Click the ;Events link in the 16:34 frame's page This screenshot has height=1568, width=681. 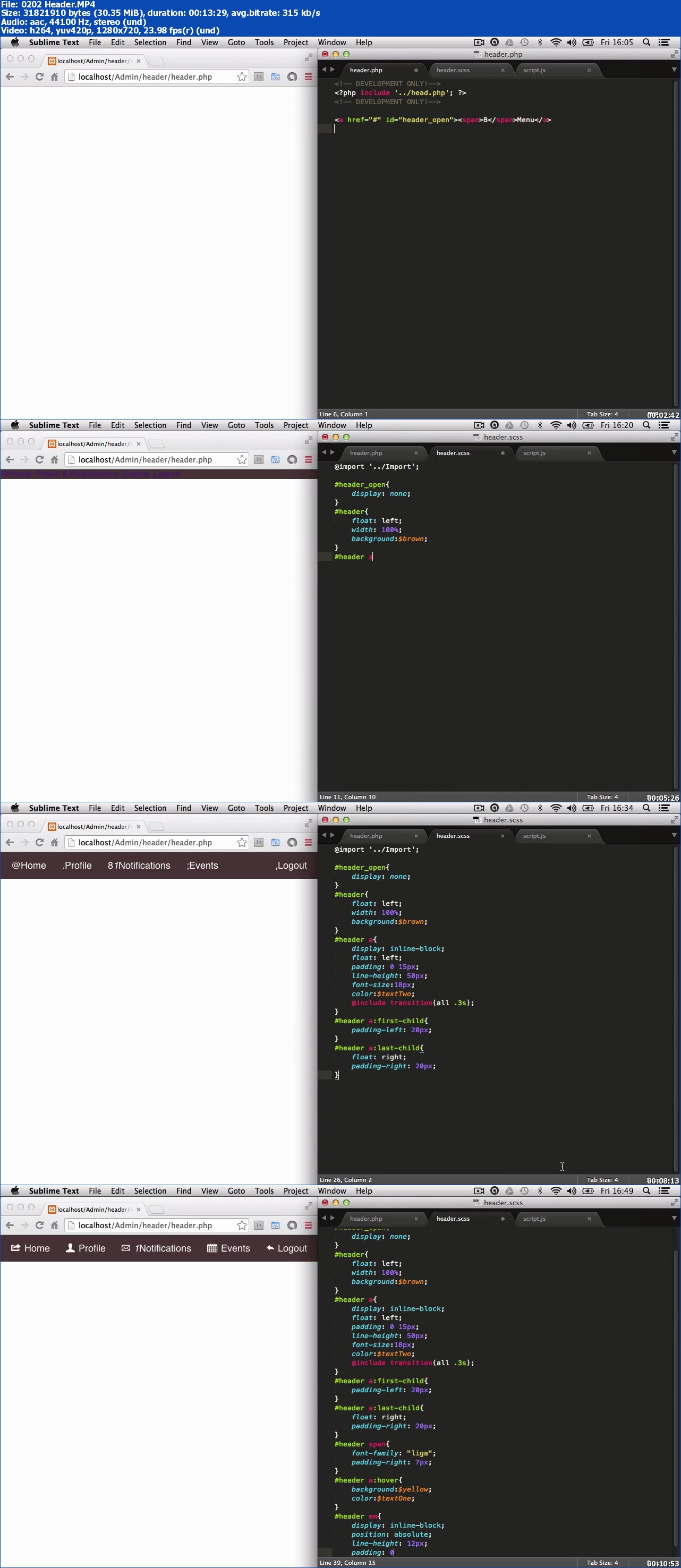[x=202, y=866]
